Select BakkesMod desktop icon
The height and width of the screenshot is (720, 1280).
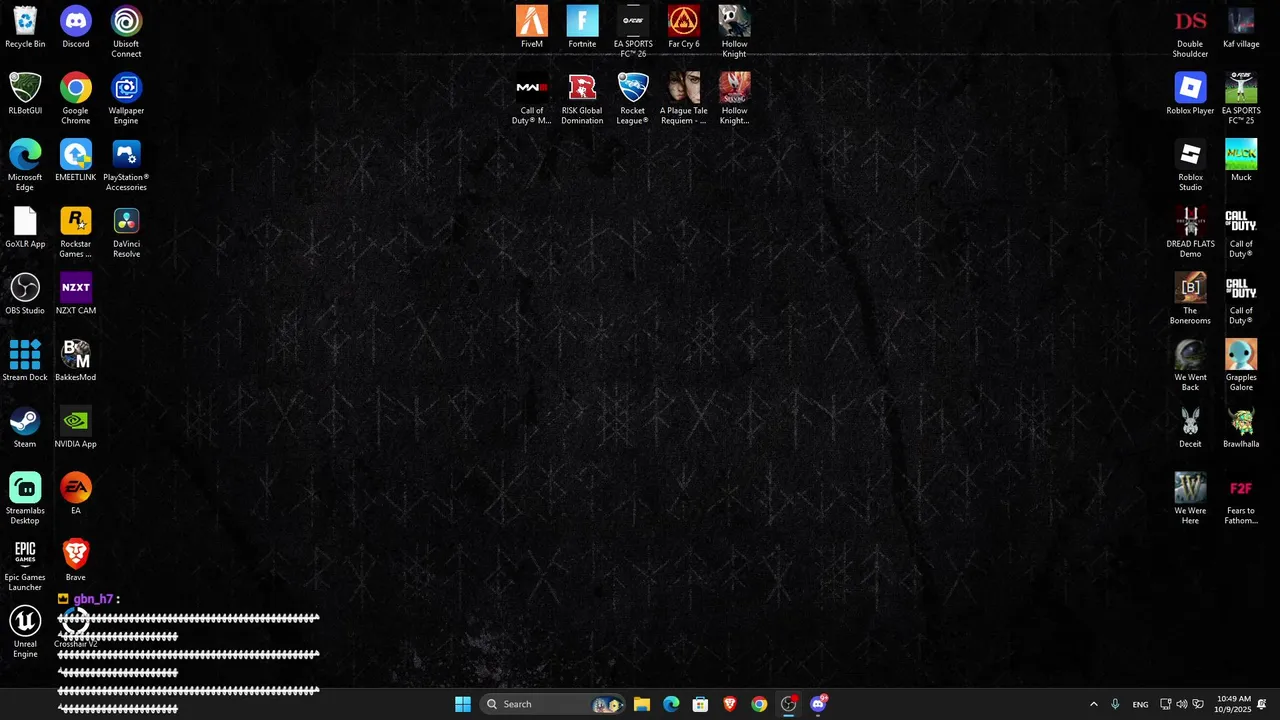click(76, 361)
